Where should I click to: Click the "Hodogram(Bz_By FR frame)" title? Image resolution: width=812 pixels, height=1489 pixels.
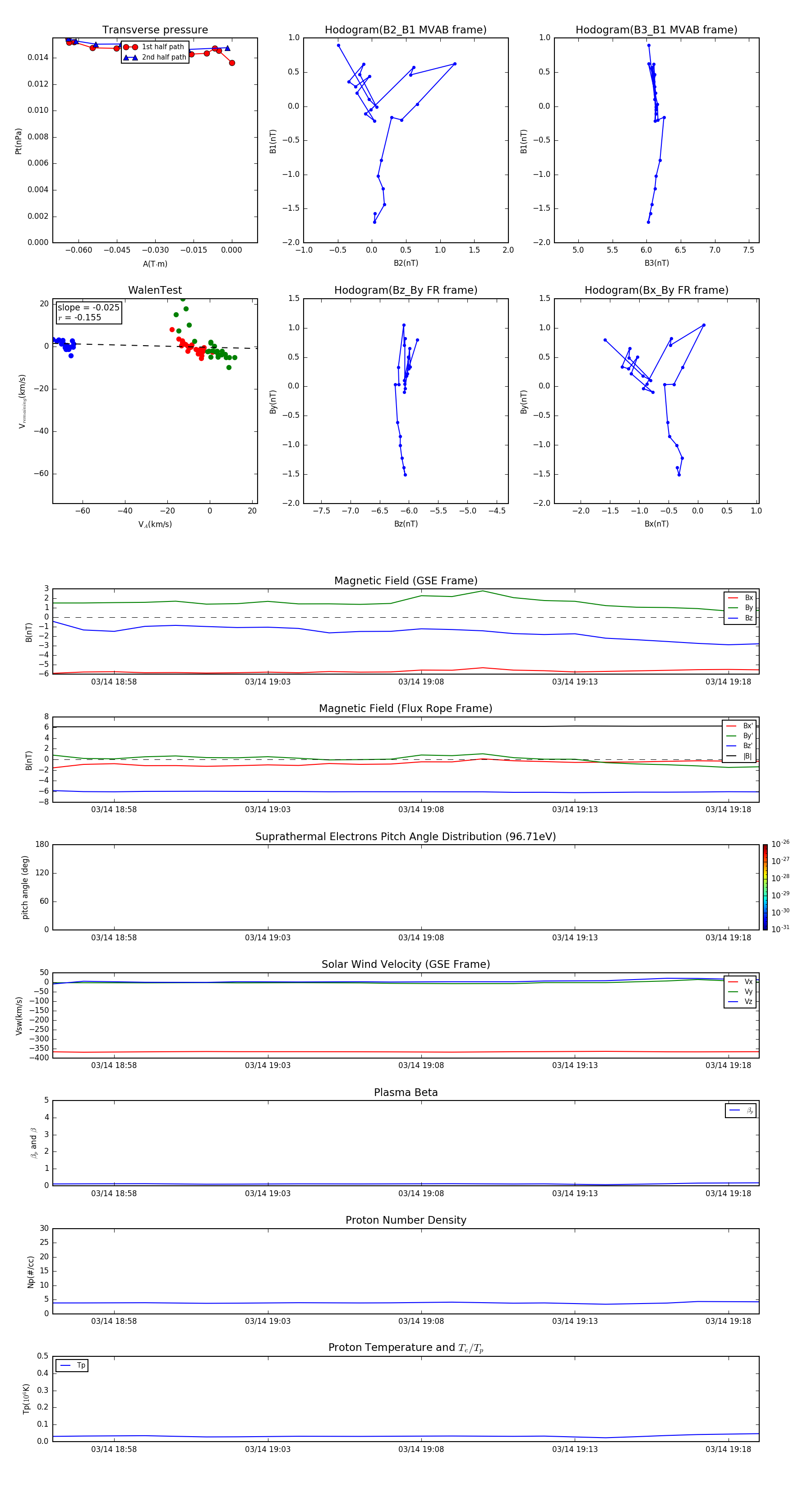406,290
